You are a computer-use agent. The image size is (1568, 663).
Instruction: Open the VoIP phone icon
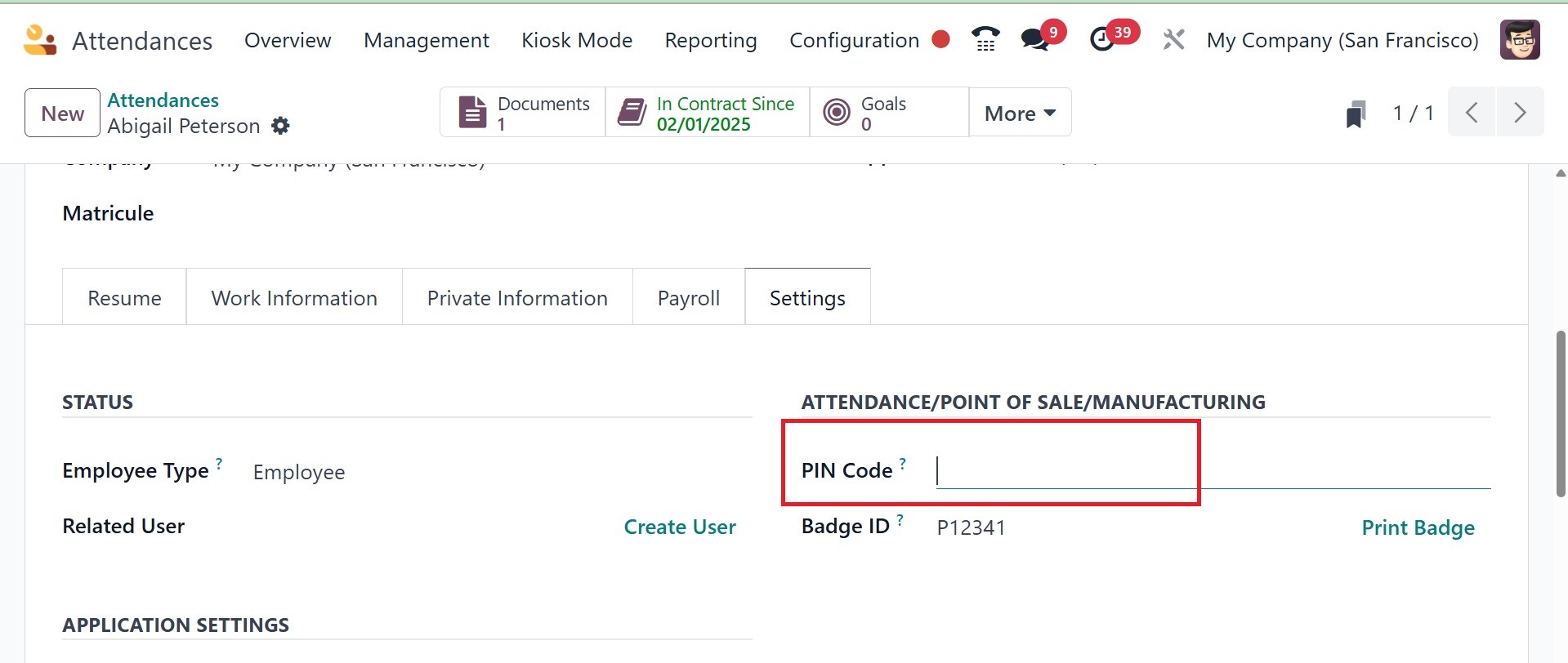click(985, 39)
